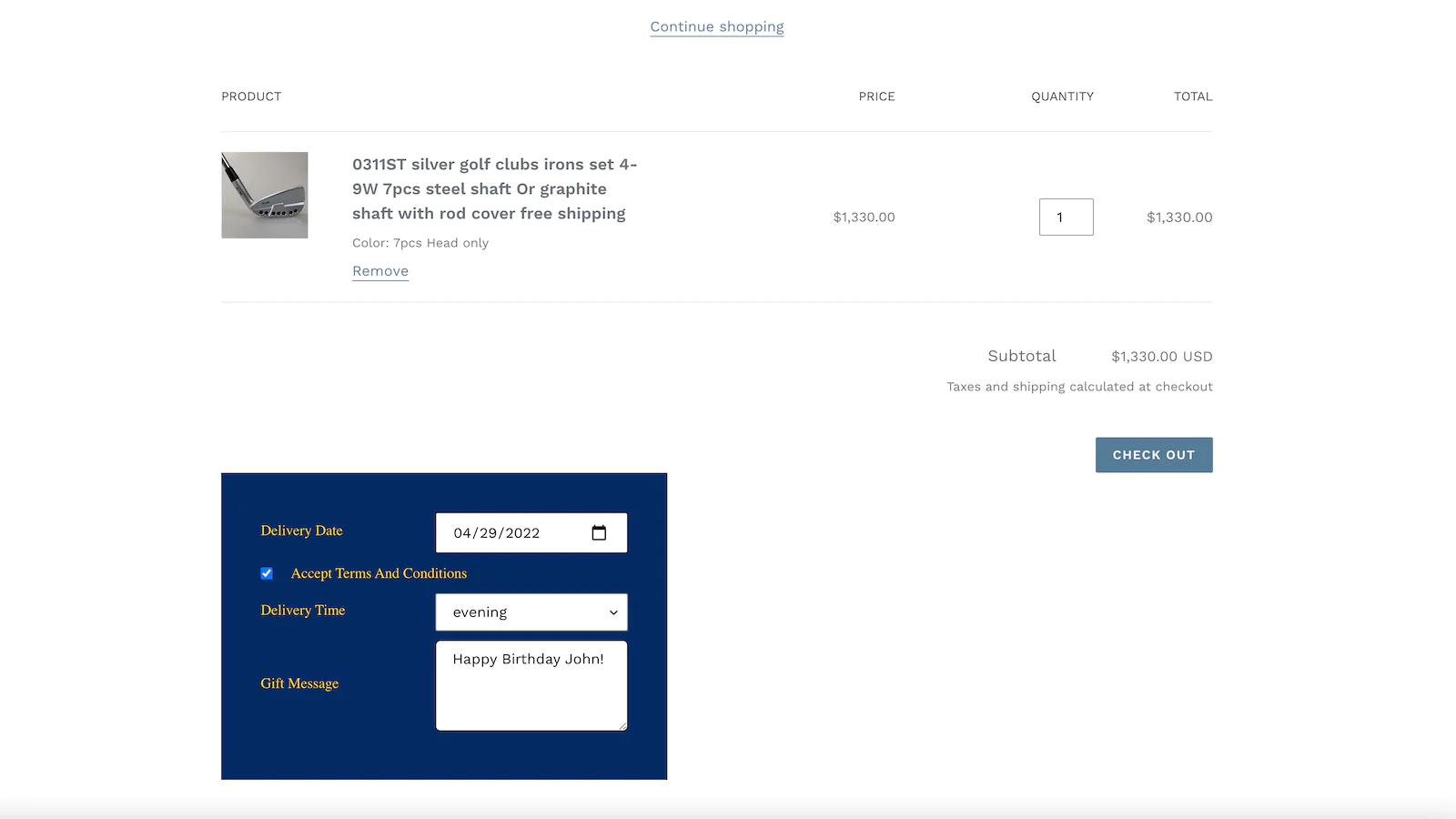This screenshot has height=819, width=1456.
Task: Select the quantity input field
Action: click(x=1066, y=217)
